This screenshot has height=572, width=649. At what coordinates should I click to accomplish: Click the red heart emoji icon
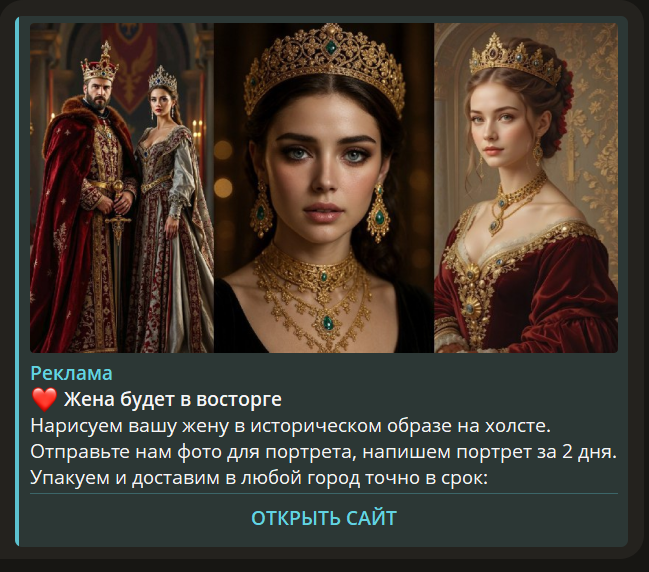(44, 399)
